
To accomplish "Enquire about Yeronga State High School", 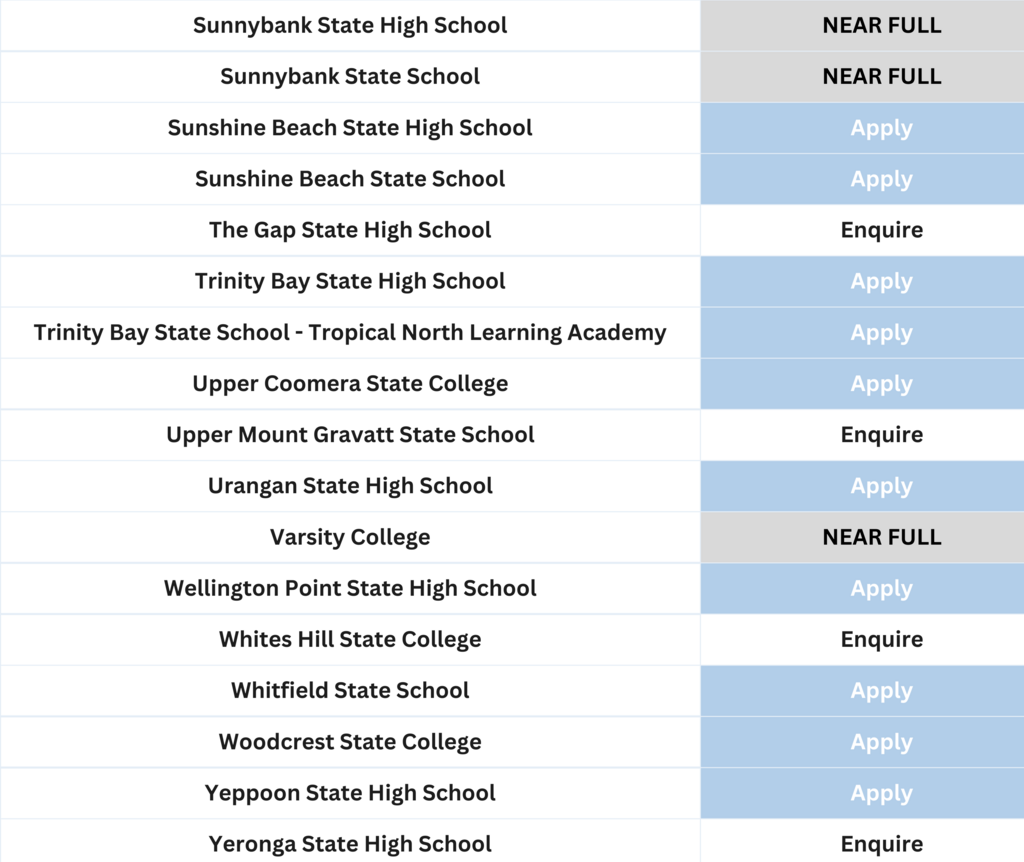I will [x=881, y=844].
